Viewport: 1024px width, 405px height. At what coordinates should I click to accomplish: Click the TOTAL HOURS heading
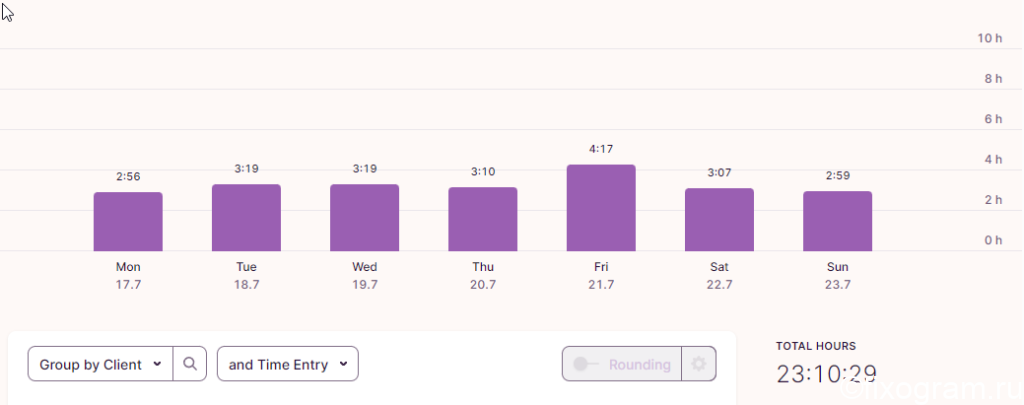(816, 346)
